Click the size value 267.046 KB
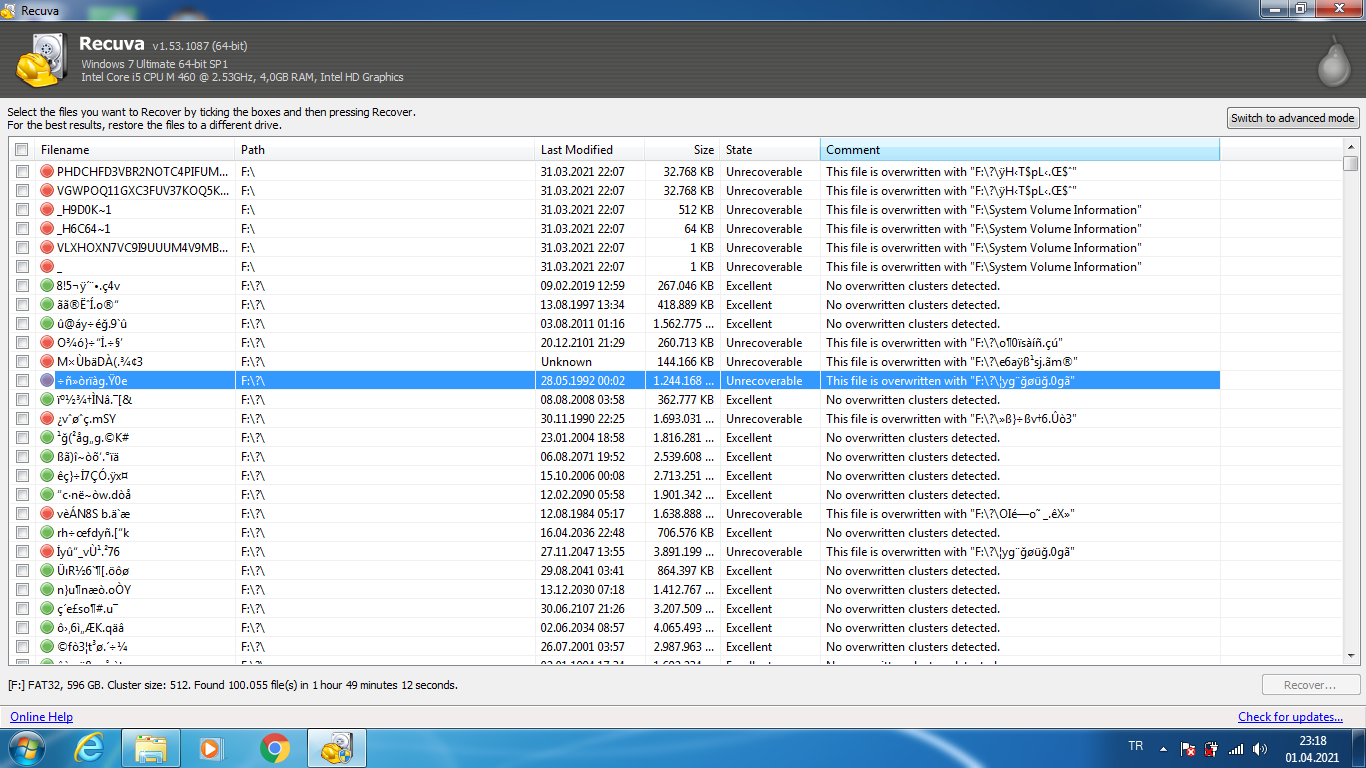Viewport: 1366px width, 768px height. point(685,286)
